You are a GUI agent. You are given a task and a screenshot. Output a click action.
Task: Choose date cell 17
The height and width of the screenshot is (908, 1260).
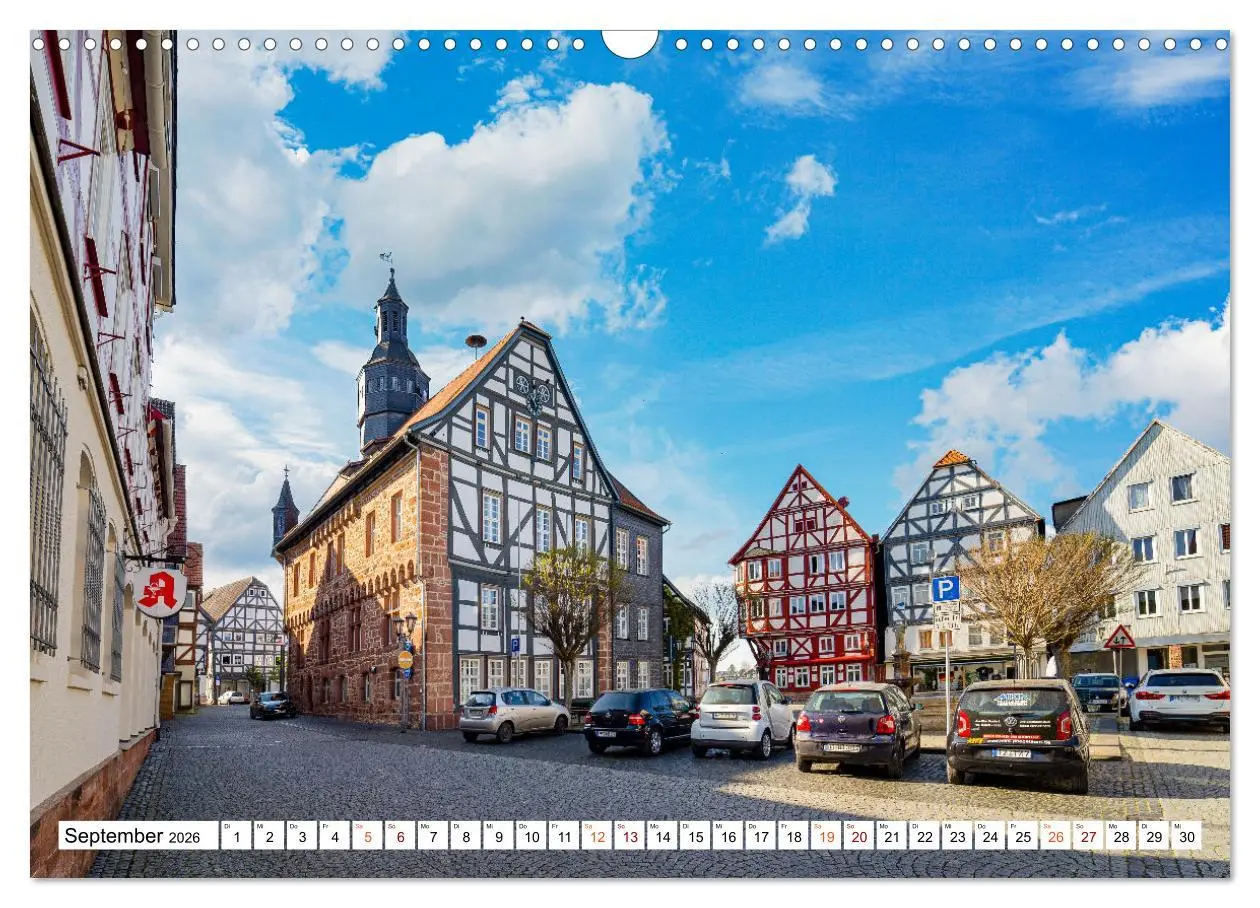760,836
